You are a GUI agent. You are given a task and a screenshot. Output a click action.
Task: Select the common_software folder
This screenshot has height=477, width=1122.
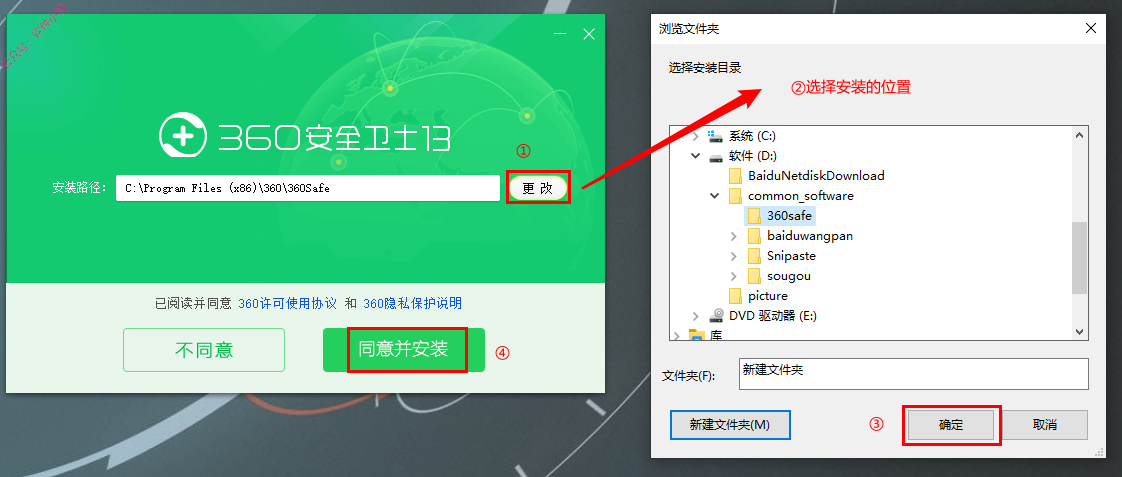801,196
